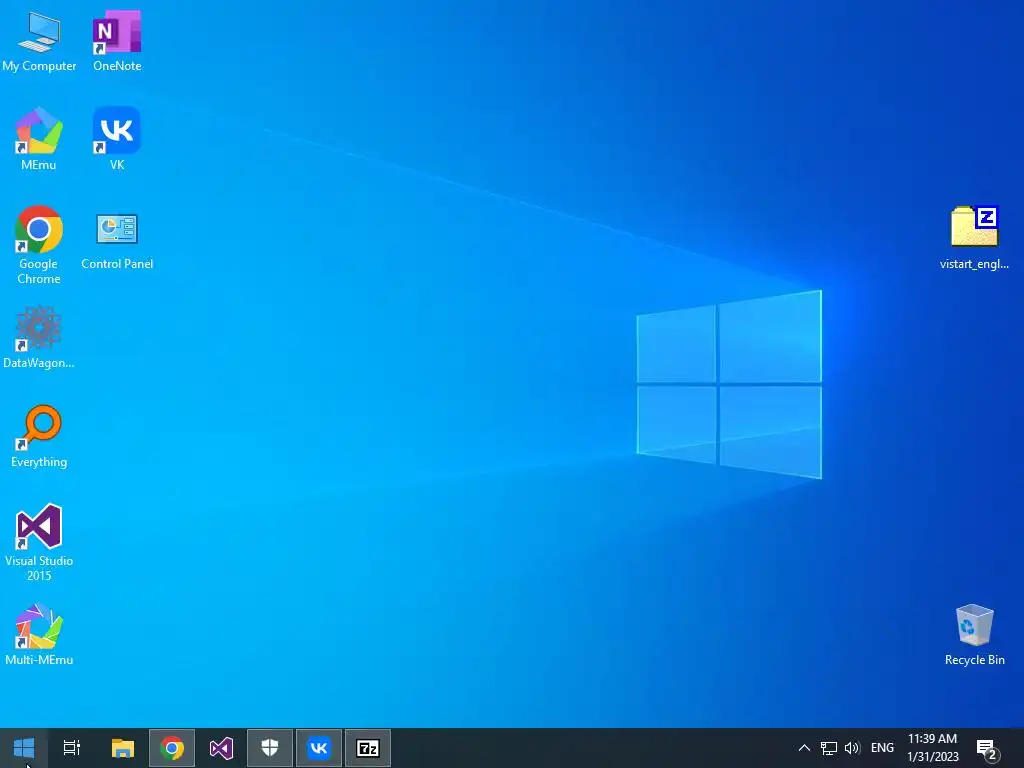
Task: Select the Multi-MEmu desktop shortcut
Action: click(39, 635)
